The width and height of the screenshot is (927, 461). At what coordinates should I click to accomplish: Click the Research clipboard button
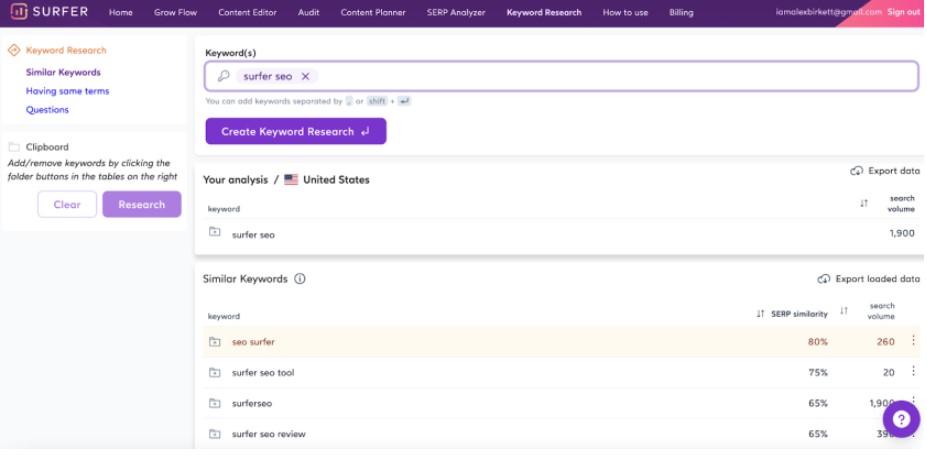[142, 204]
